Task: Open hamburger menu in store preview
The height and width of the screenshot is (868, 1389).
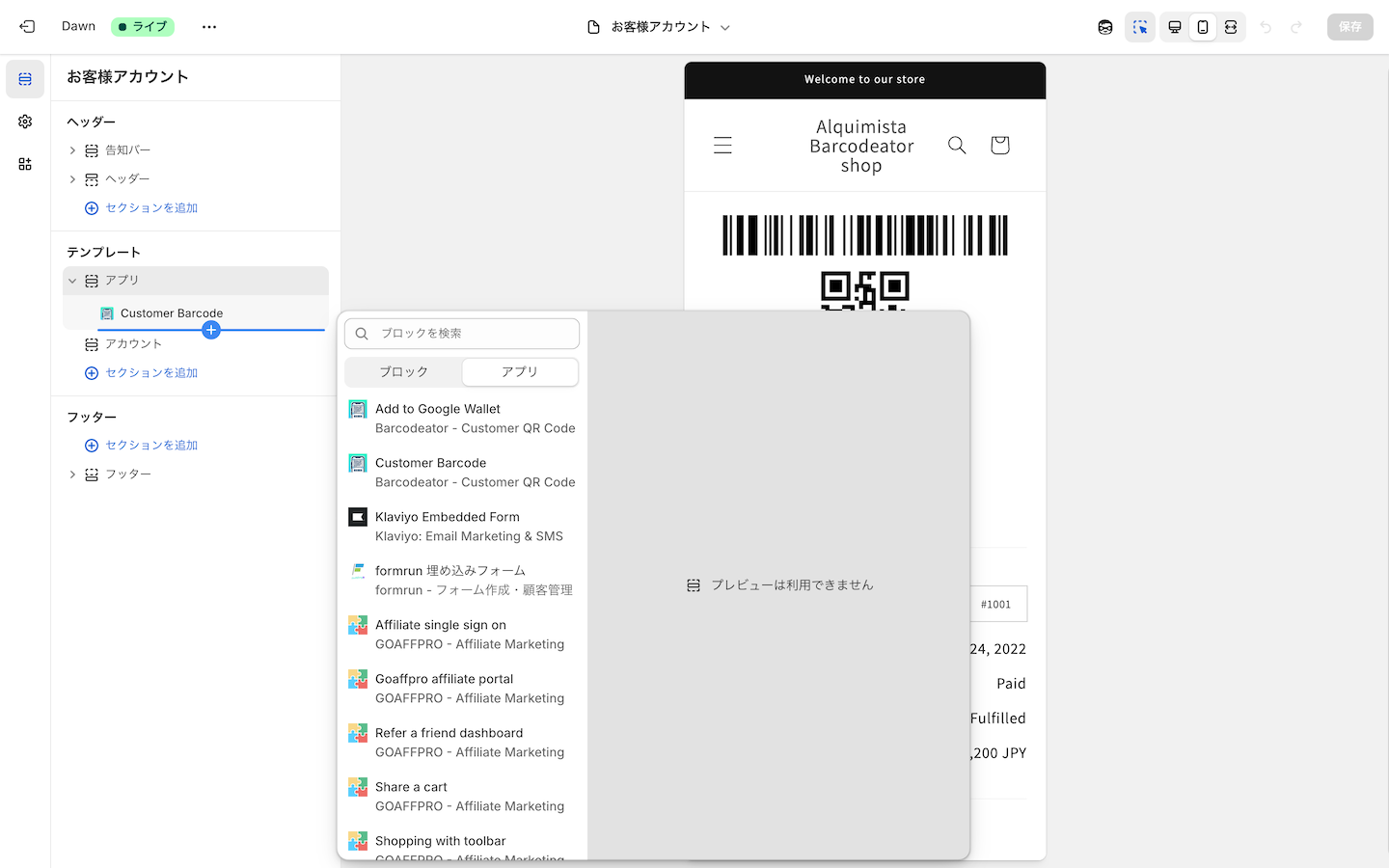Action: 722,145
